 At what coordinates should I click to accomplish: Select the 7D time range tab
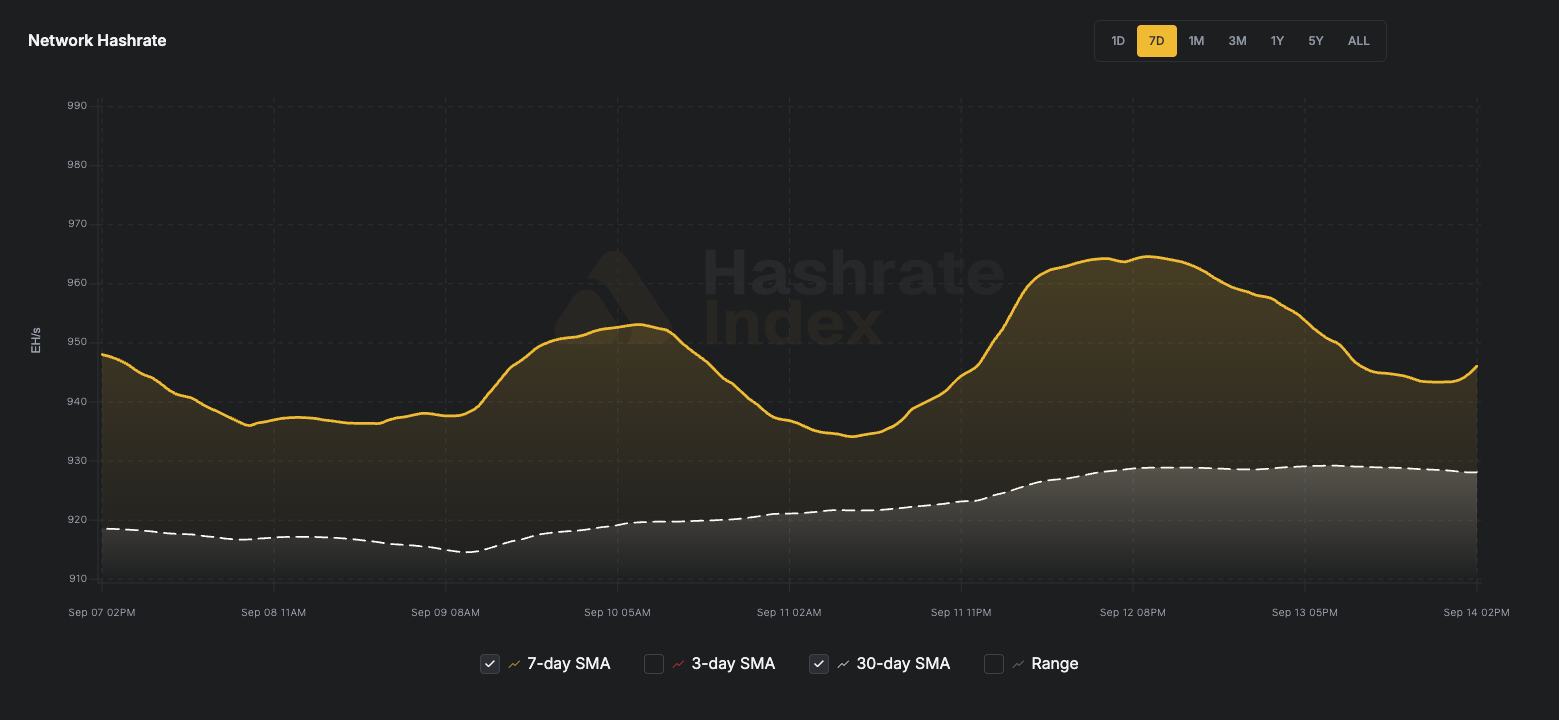1157,41
